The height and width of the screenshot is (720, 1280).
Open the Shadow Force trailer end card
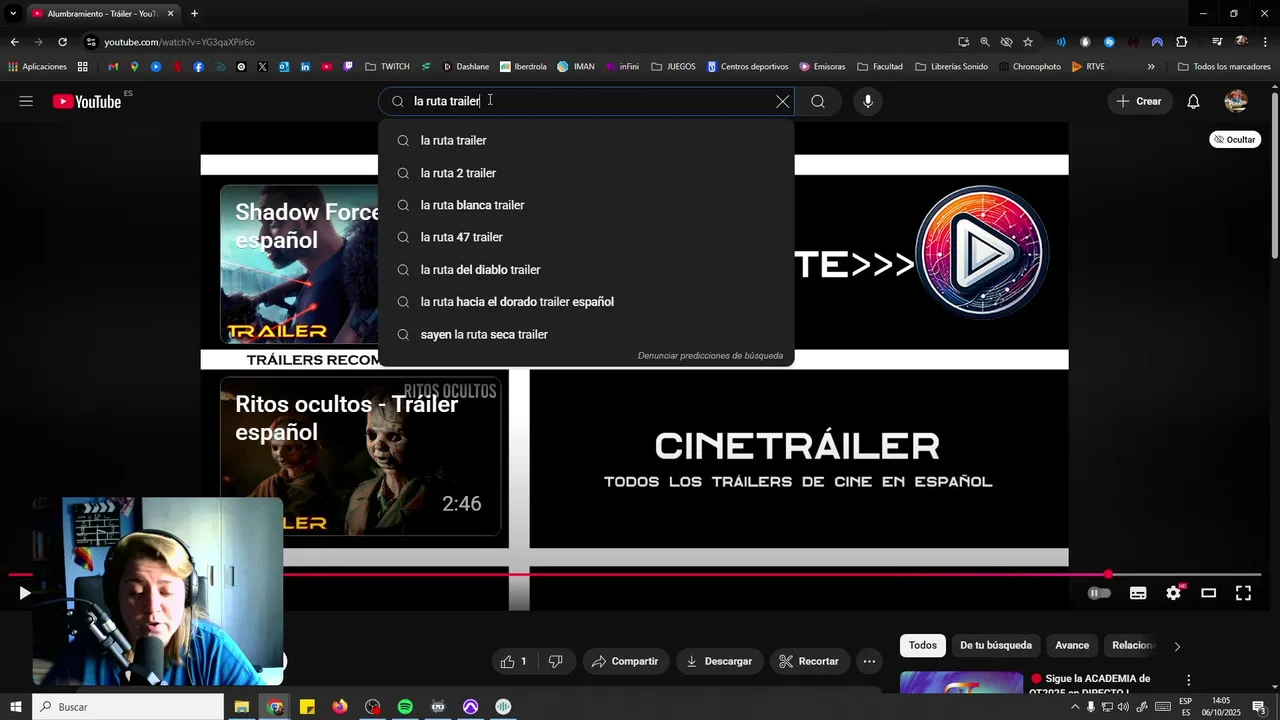(300, 265)
